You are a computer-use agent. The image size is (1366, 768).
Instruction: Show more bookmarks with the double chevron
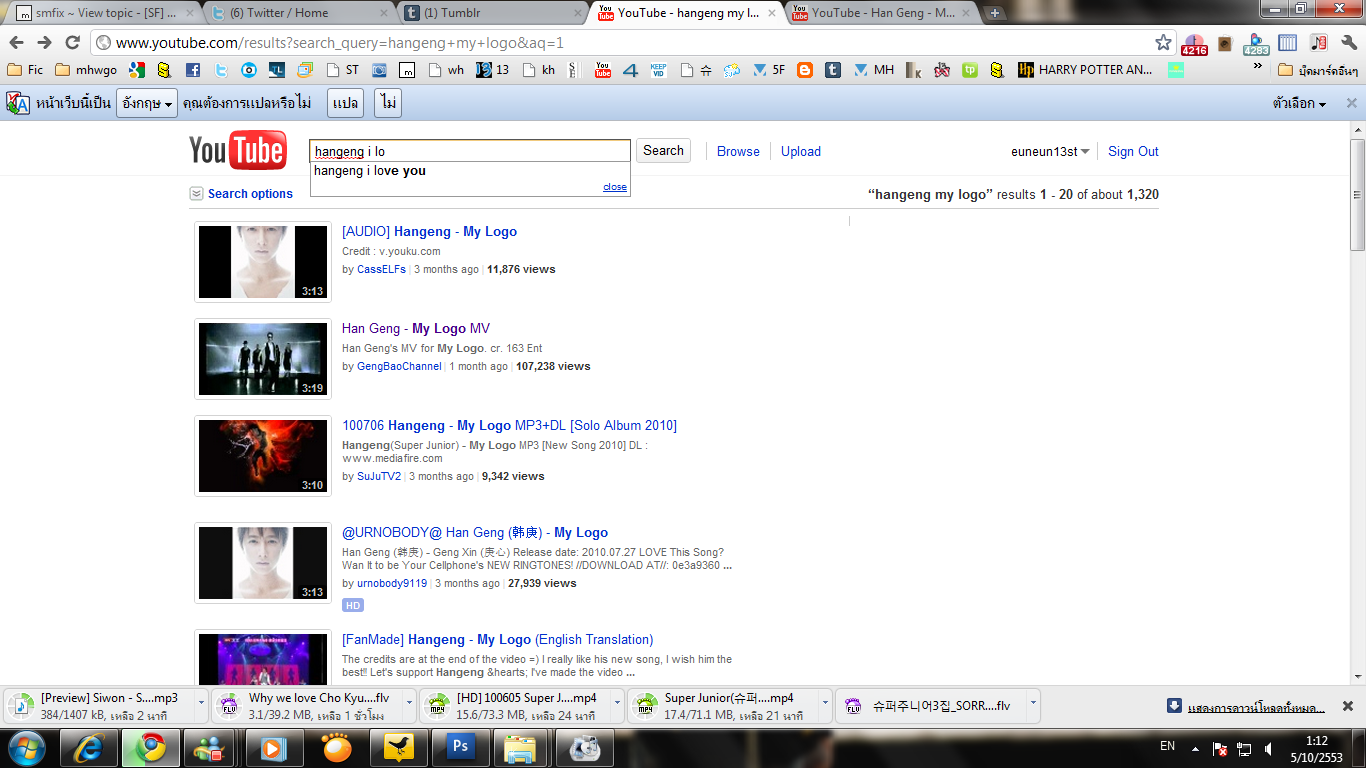[x=1257, y=68]
